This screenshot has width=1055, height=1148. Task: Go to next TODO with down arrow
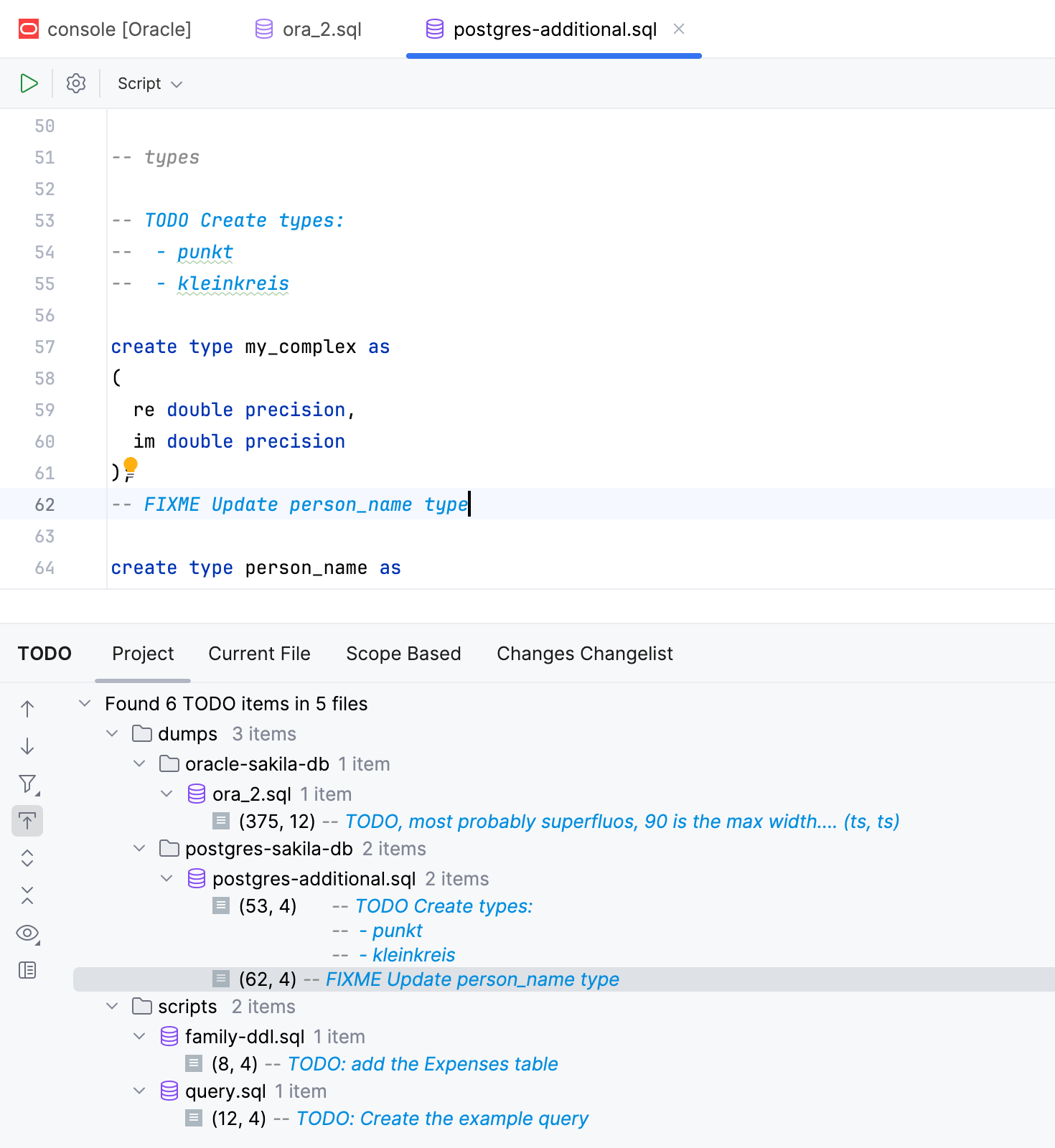coord(27,746)
